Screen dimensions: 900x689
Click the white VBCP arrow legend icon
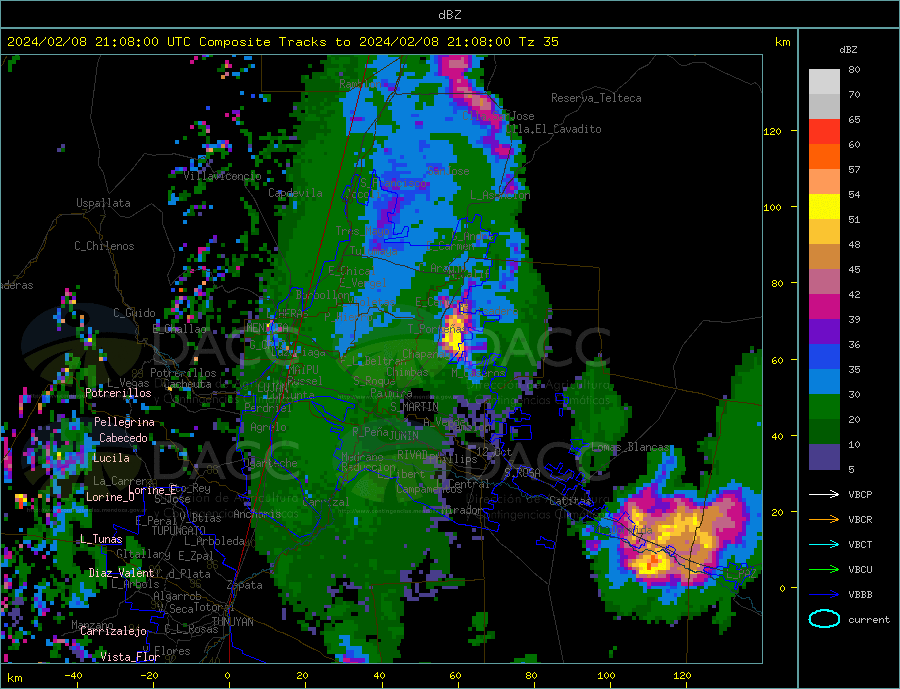click(x=824, y=494)
